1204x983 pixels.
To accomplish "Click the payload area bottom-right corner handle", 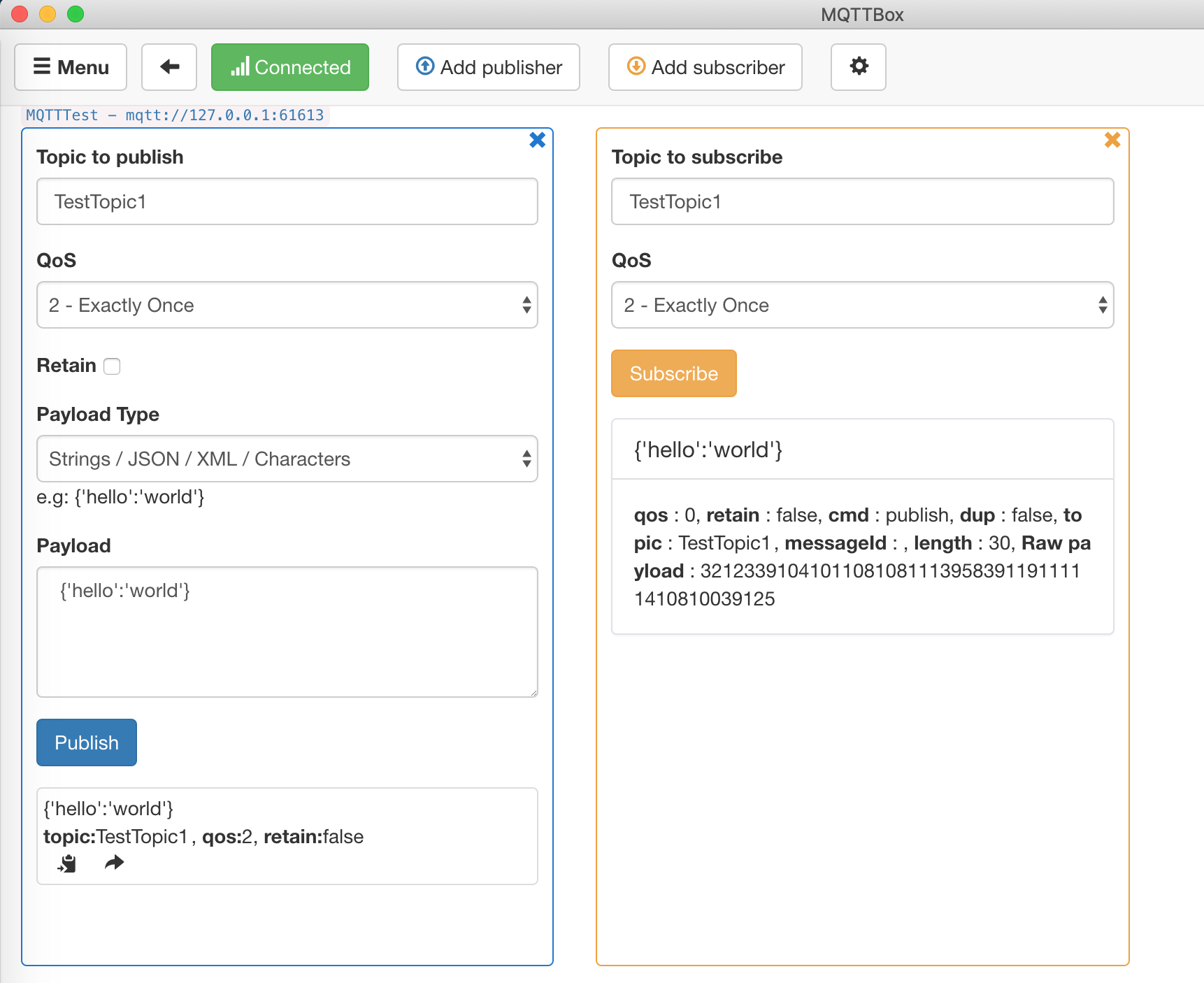I will pos(533,692).
